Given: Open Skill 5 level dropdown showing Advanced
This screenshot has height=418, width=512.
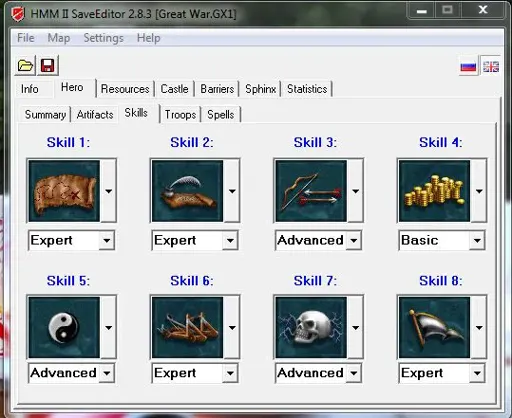Looking at the screenshot, I should (72, 373).
